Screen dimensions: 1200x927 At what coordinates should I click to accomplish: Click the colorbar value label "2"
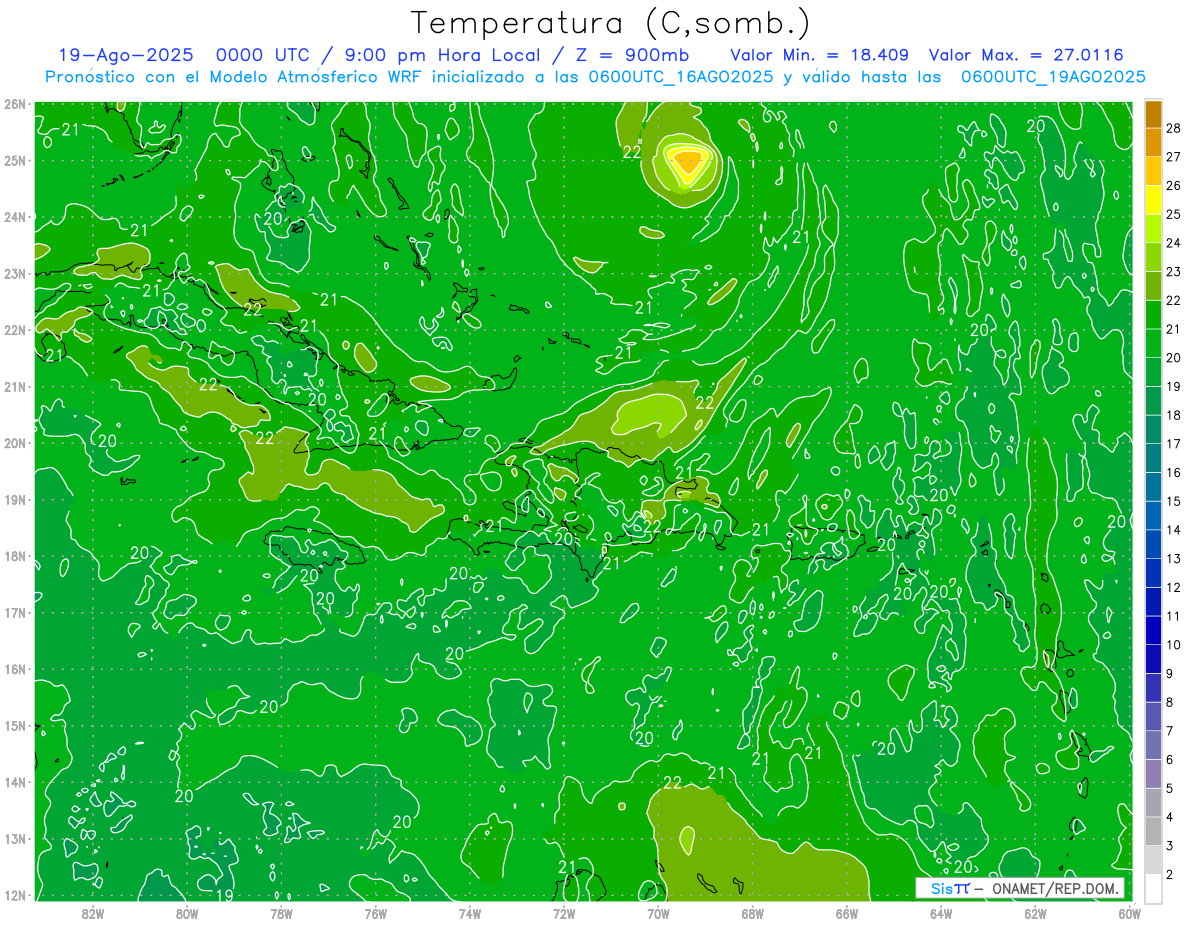(1170, 875)
